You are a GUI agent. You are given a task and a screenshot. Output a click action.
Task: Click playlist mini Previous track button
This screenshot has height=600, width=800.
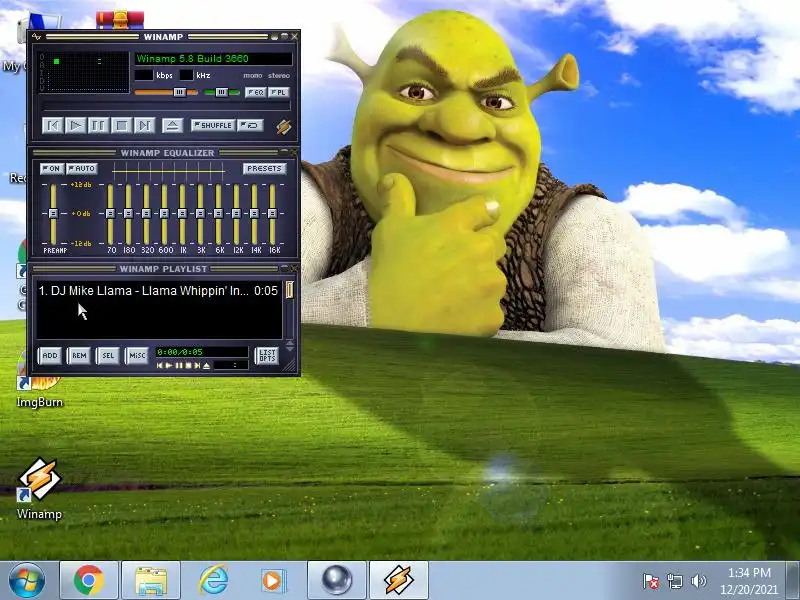pyautogui.click(x=160, y=365)
